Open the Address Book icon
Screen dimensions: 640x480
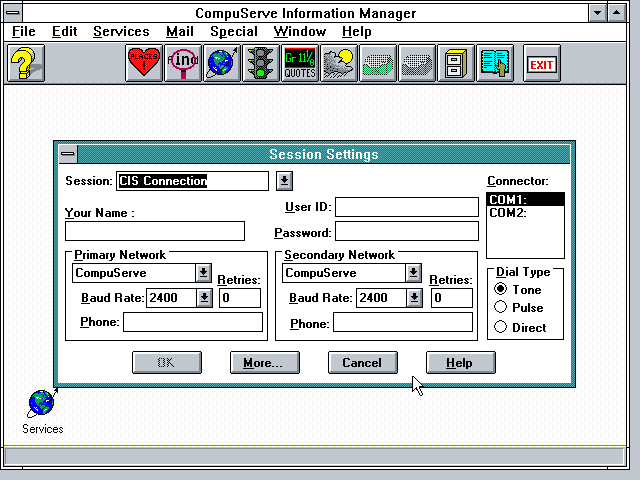click(495, 63)
